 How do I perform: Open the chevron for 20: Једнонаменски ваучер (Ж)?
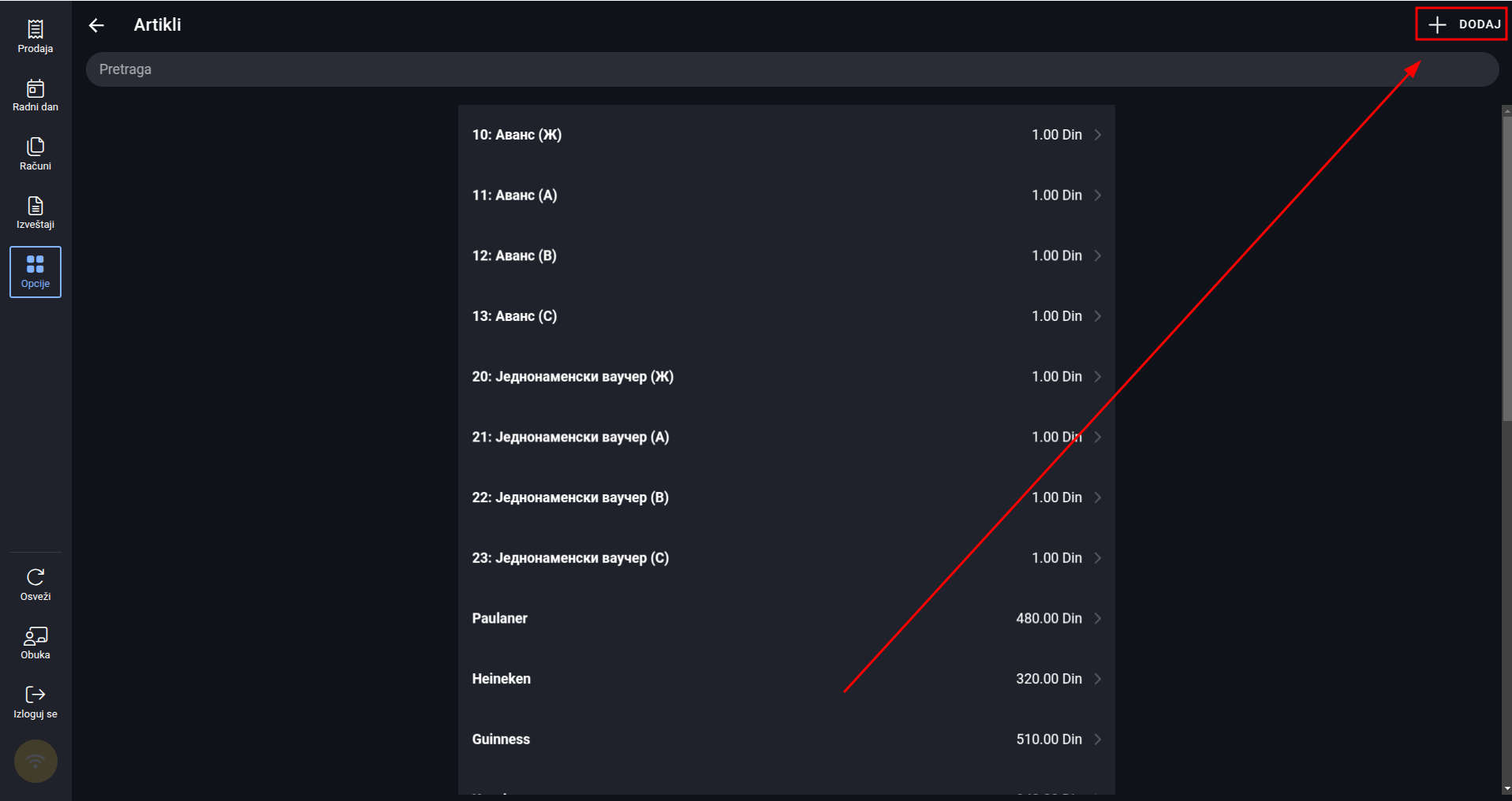click(1097, 377)
